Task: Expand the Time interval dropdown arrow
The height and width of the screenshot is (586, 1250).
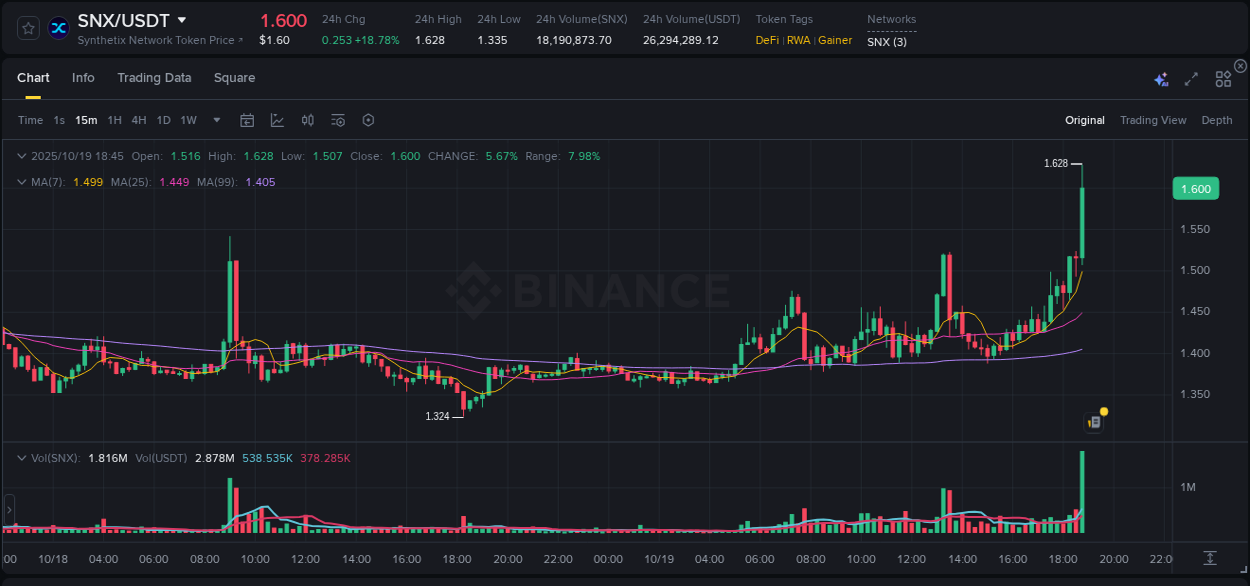Action: tap(215, 120)
